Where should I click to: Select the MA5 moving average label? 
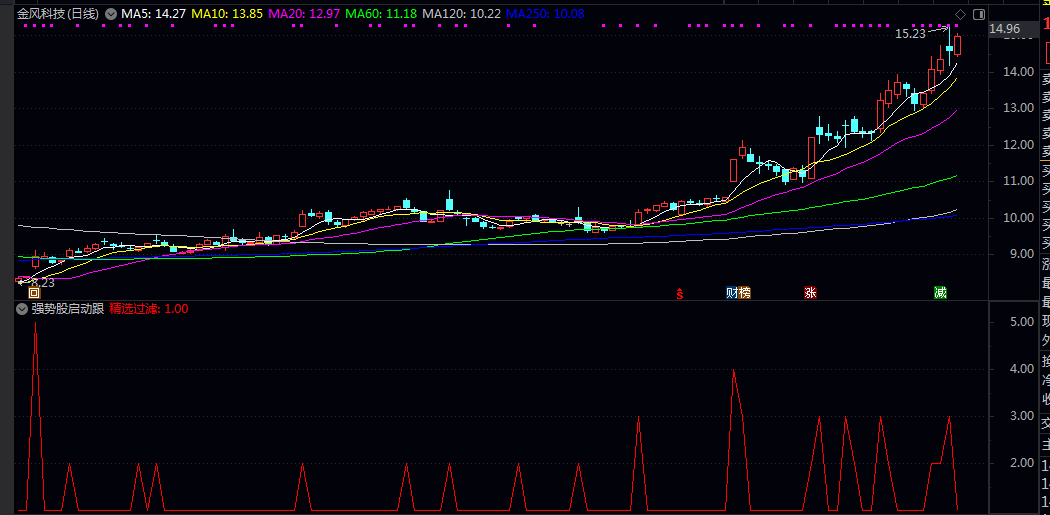[152, 14]
